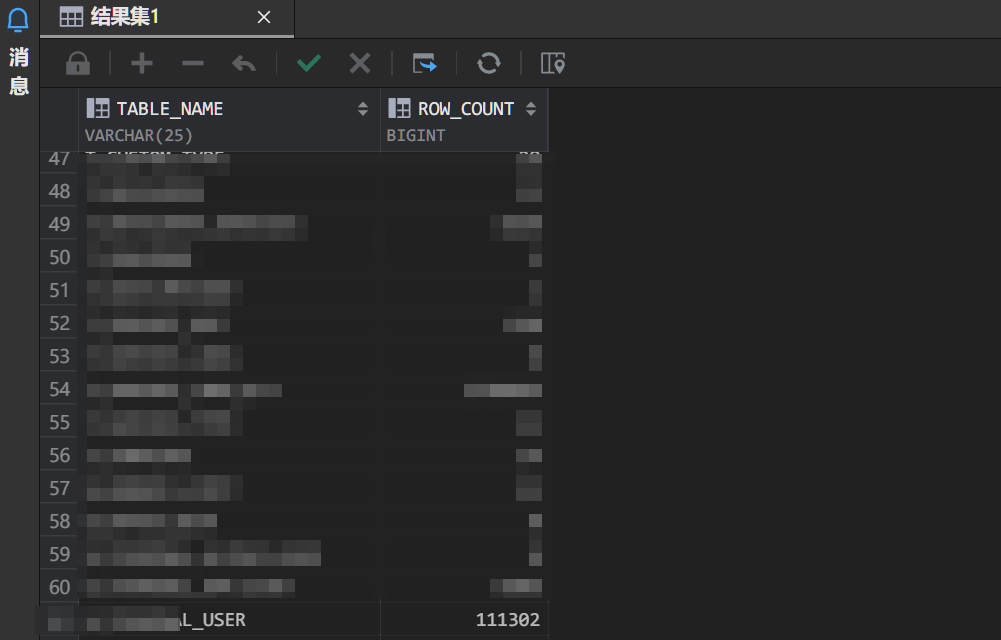Export the result set using the export icon
Viewport: 1001px width, 640px height.
[425, 64]
